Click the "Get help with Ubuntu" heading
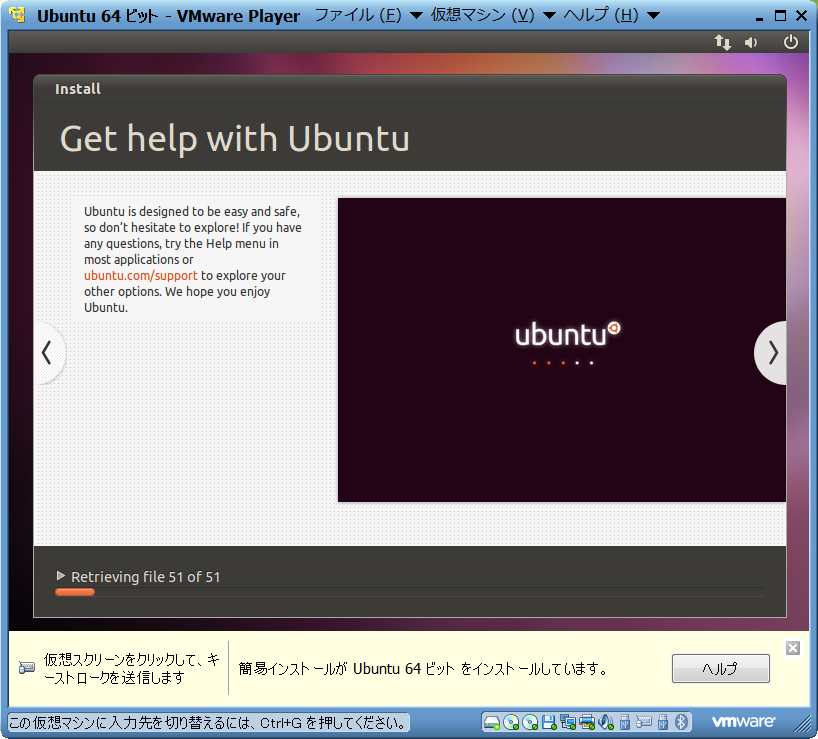 point(235,139)
